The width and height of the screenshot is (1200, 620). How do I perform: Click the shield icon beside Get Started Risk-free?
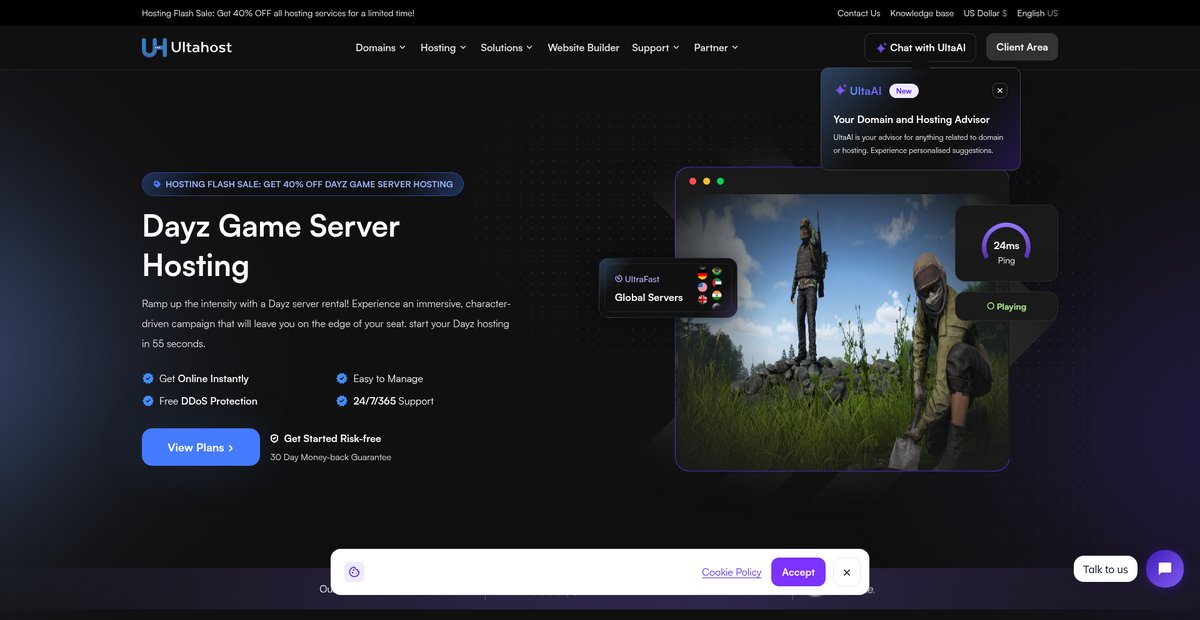pyautogui.click(x=275, y=438)
